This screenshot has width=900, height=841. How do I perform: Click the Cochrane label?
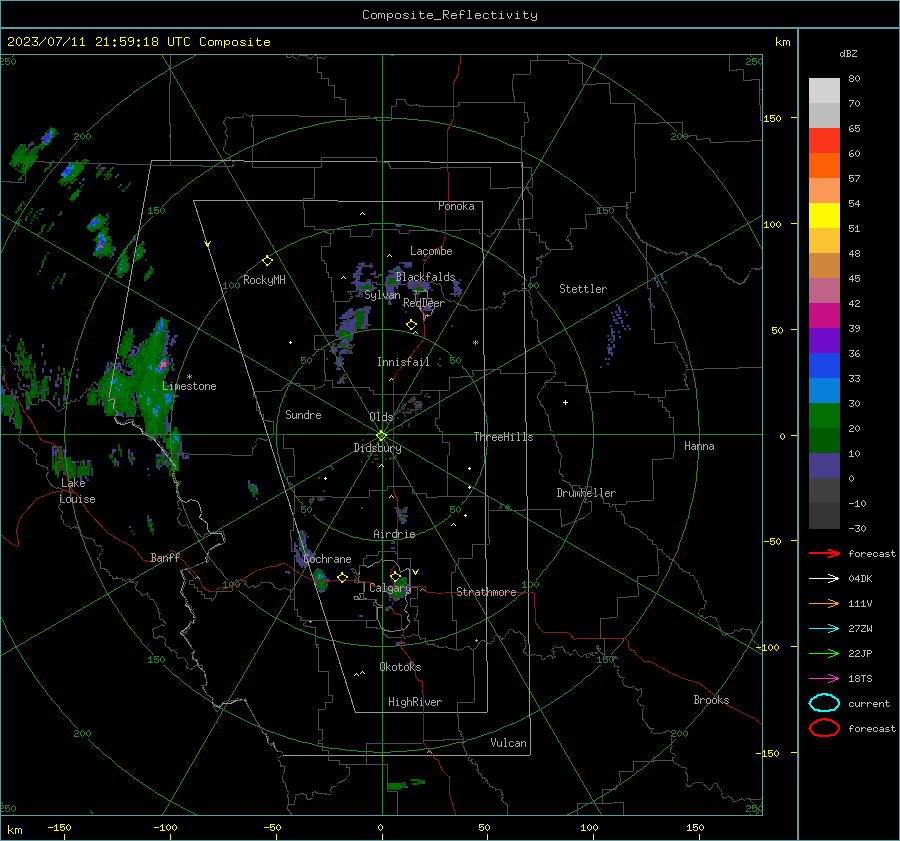(x=327, y=559)
